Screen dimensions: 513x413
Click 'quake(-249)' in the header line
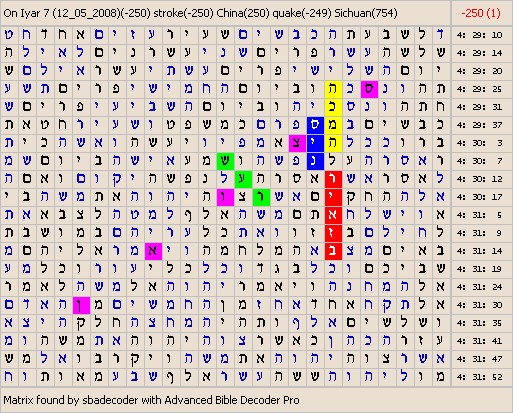pos(302,13)
